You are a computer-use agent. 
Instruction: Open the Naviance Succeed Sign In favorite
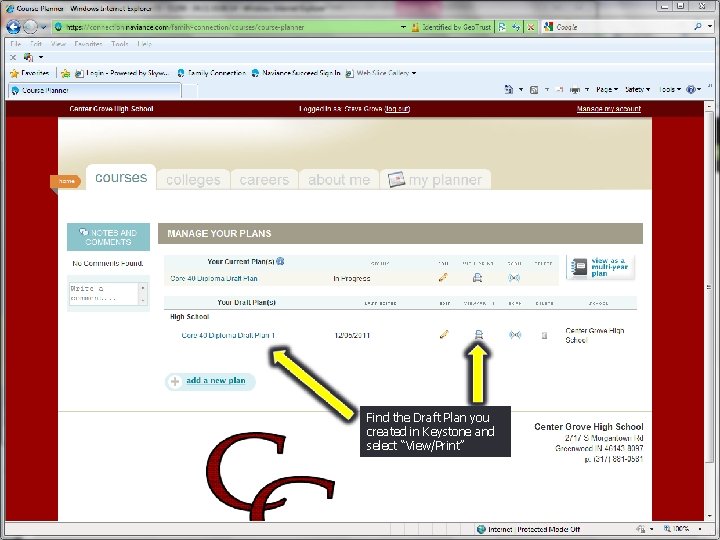point(296,73)
